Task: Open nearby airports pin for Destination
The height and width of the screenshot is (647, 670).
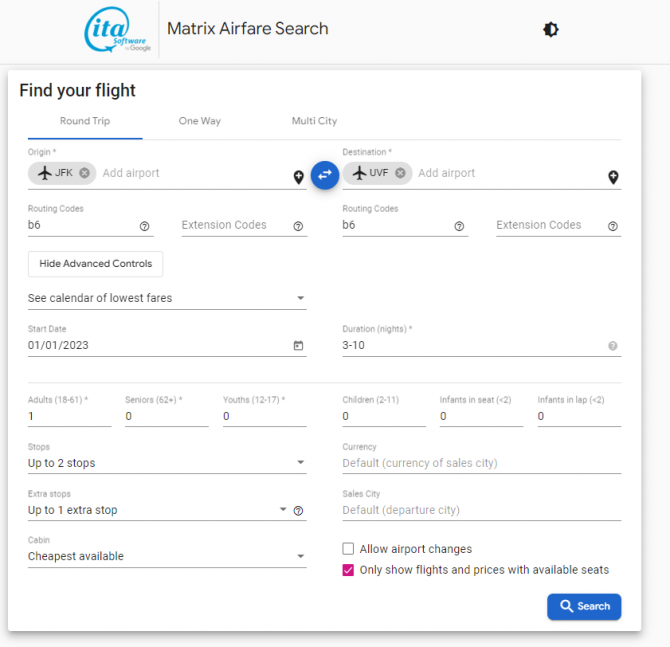Action: 613,177
